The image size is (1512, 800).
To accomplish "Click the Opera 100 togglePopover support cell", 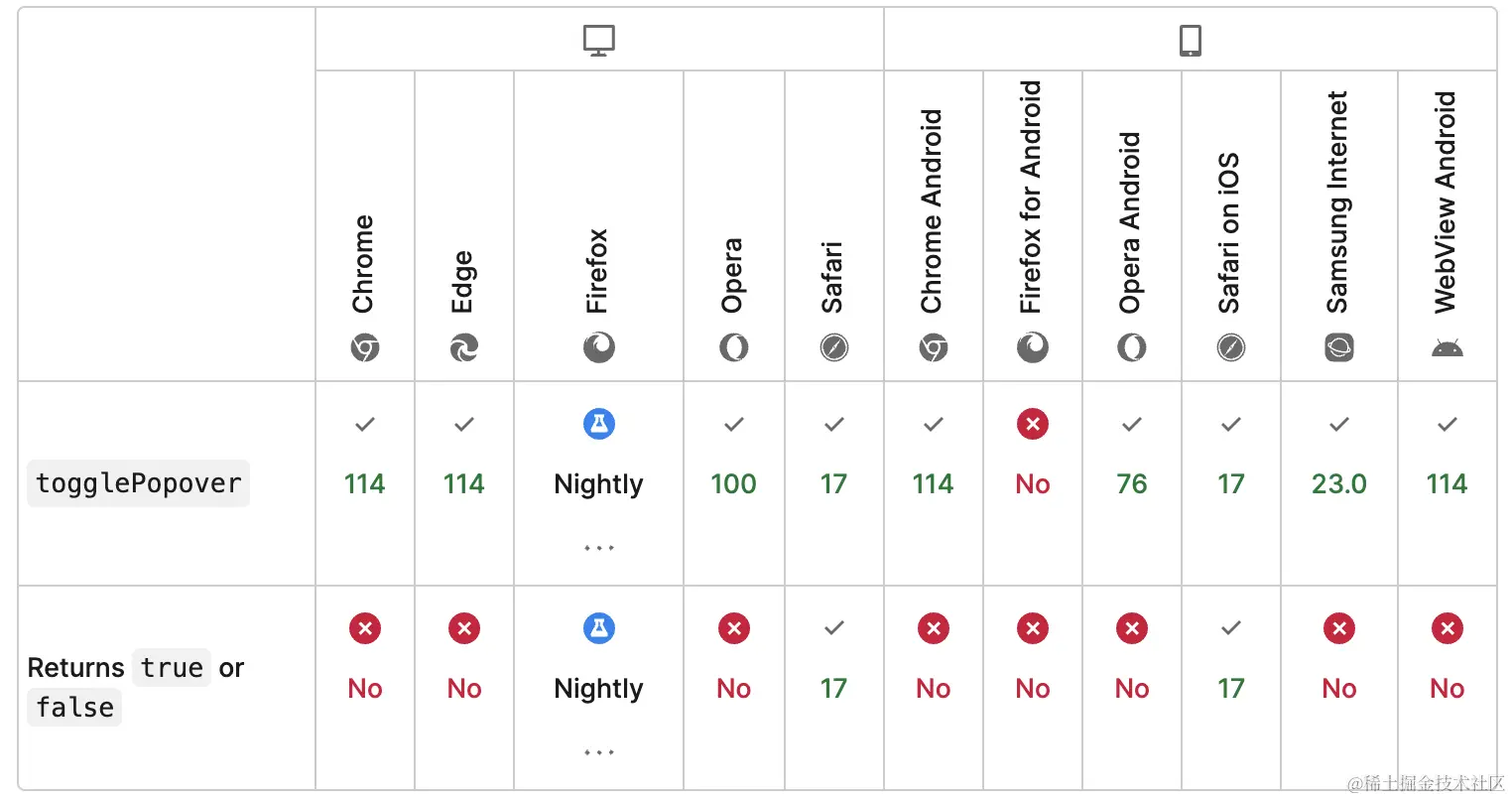I will point(734,483).
